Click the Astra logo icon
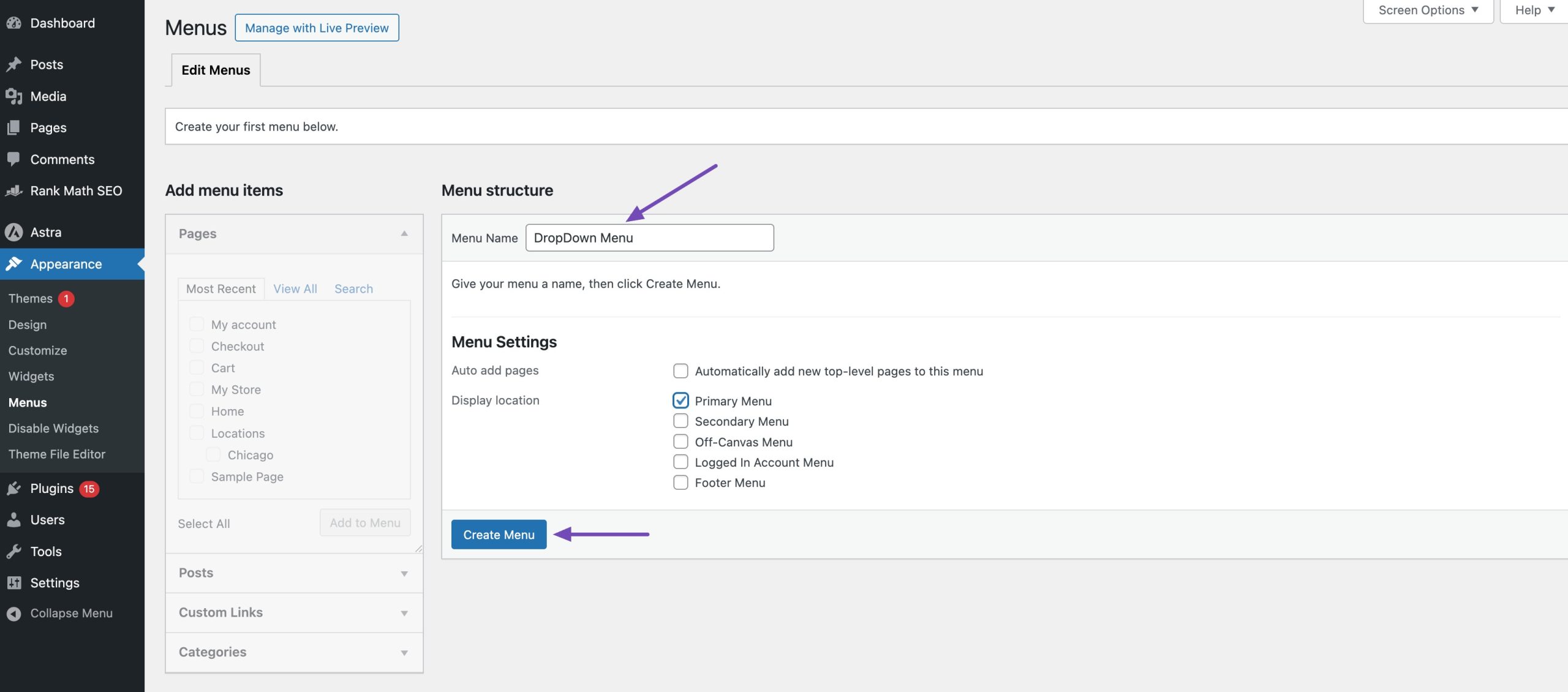The height and width of the screenshot is (692, 1568). pyautogui.click(x=13, y=232)
